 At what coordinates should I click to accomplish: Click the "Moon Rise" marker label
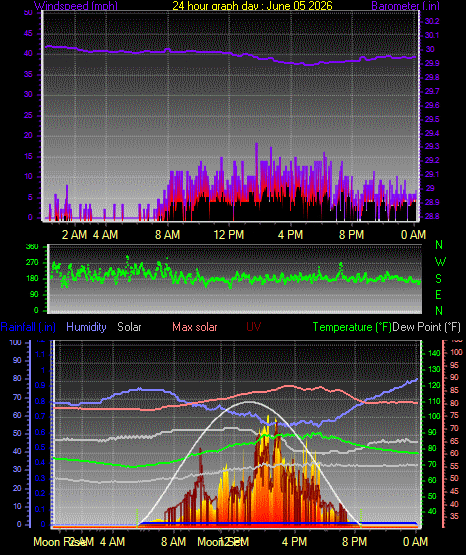click(x=59, y=542)
